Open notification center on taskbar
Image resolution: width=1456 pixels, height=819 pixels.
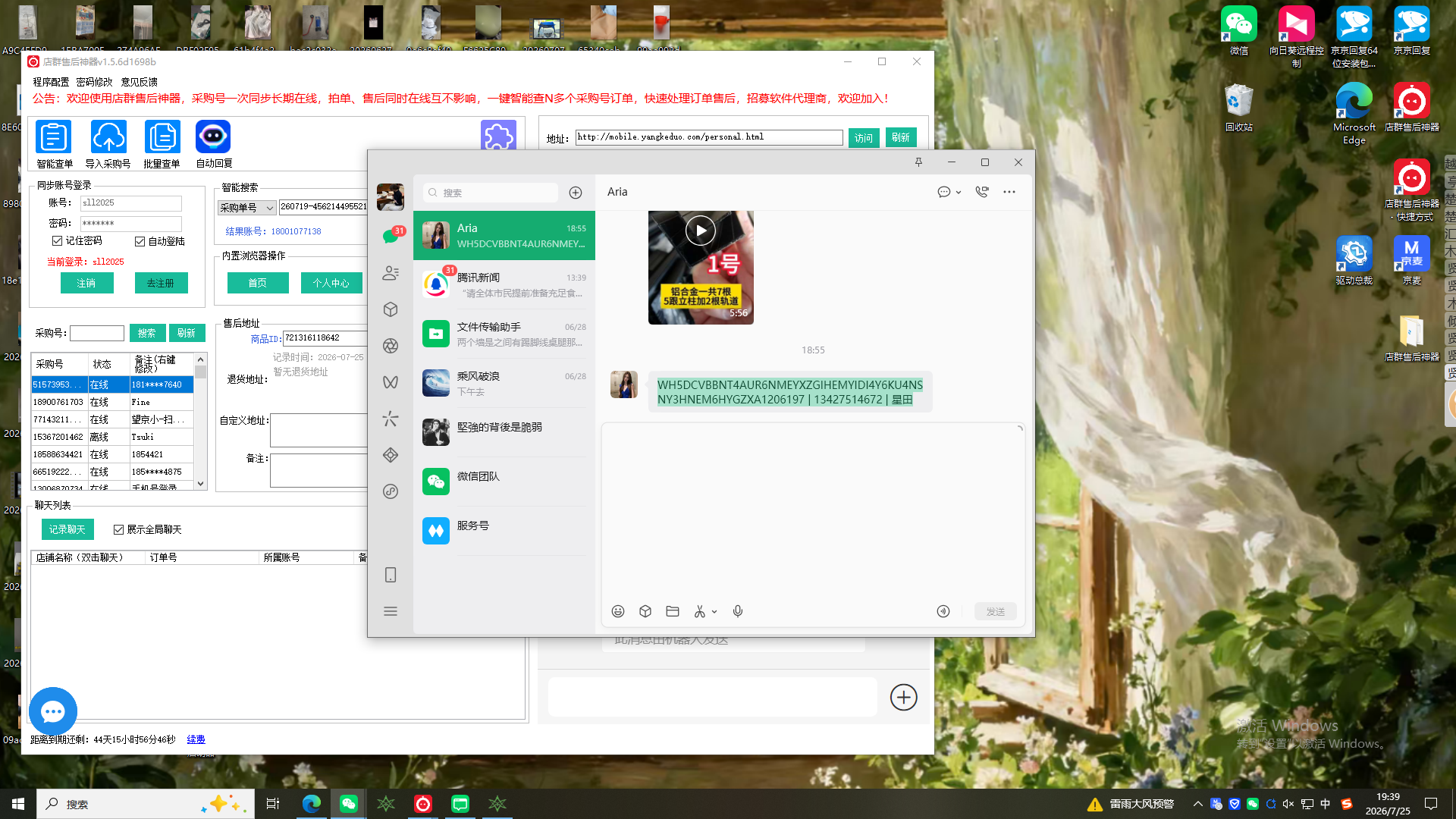[x=1431, y=804]
